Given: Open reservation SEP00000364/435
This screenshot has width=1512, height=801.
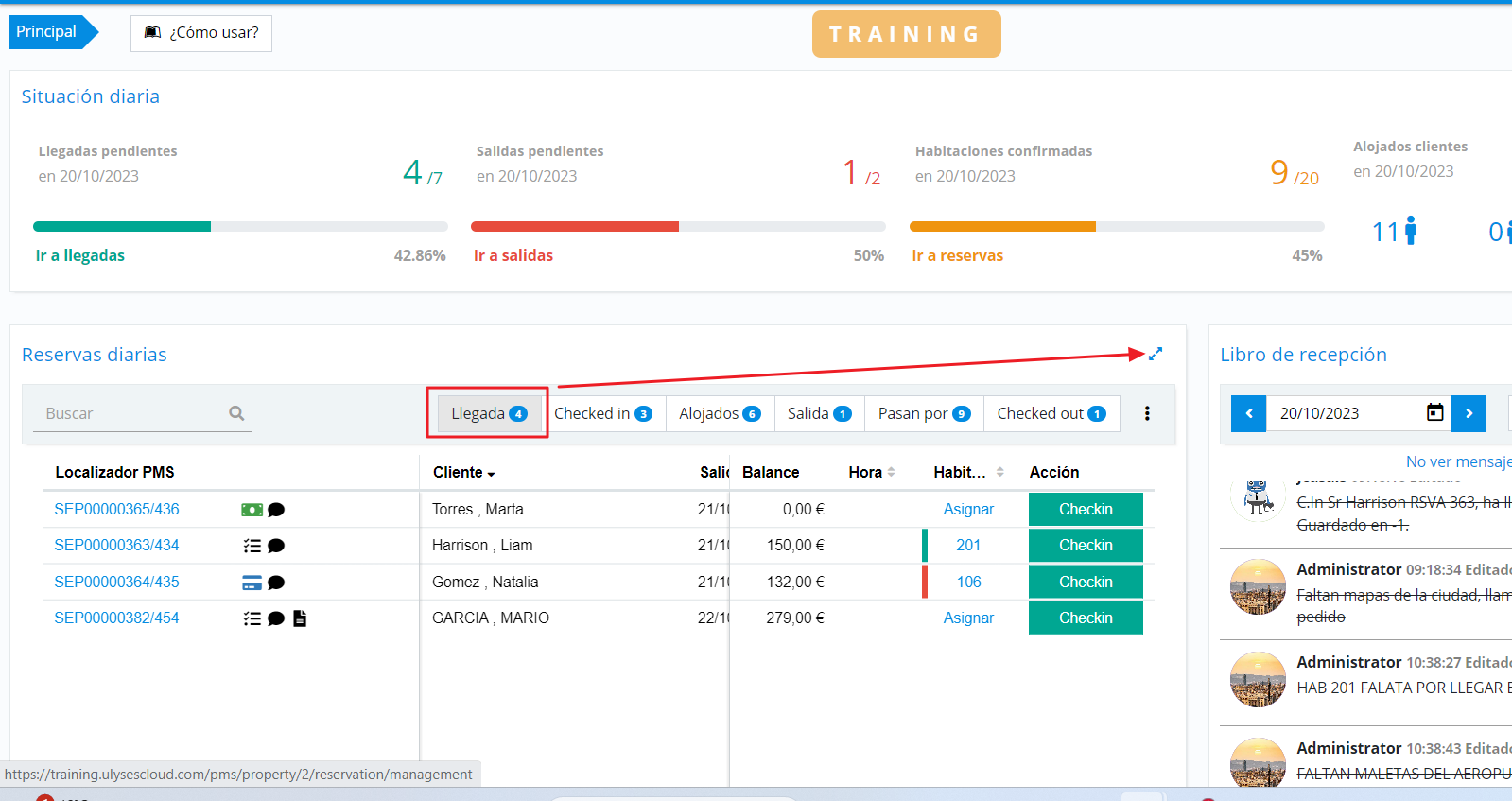Looking at the screenshot, I should pyautogui.click(x=116, y=582).
